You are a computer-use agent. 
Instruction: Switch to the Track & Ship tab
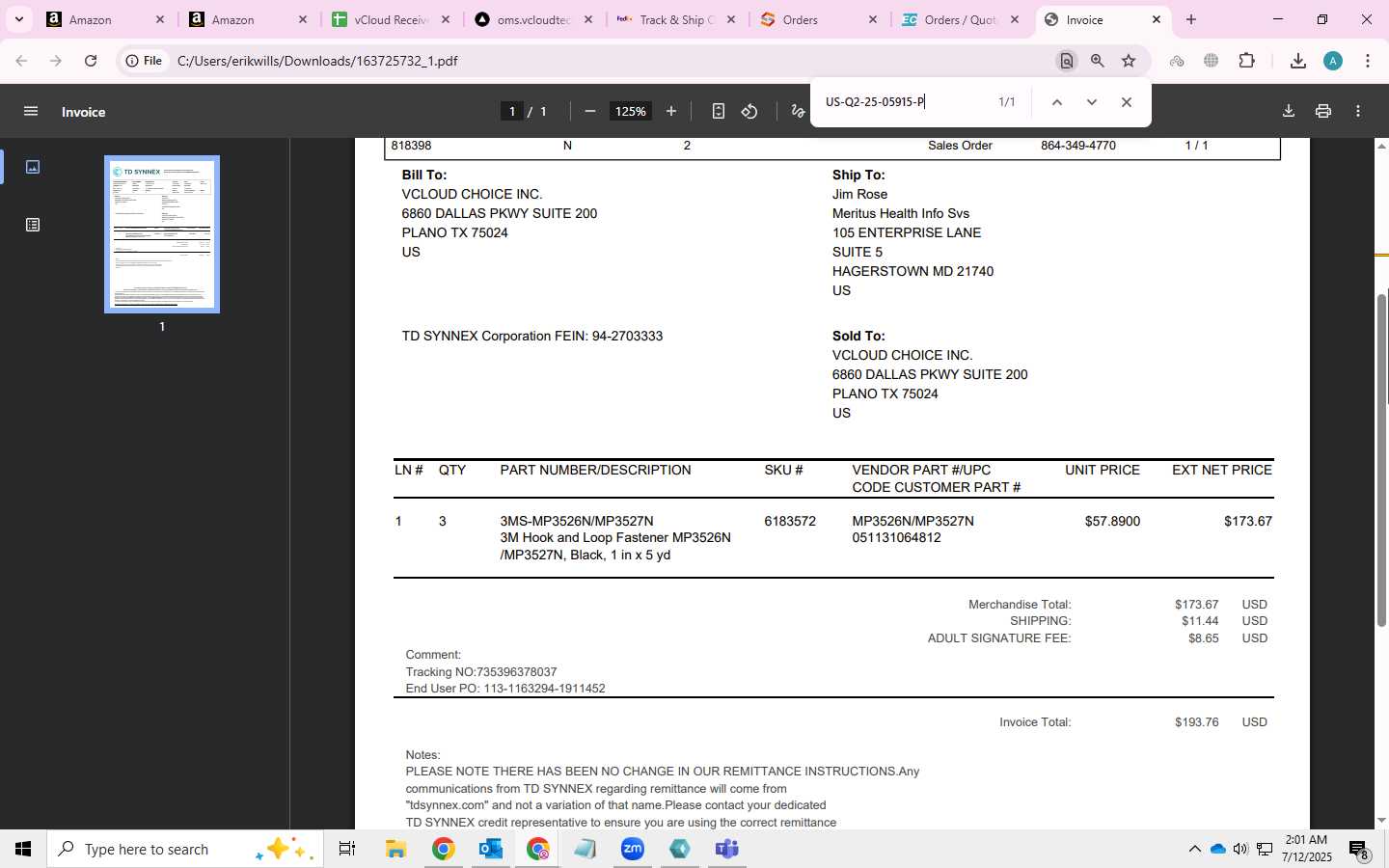(675, 19)
